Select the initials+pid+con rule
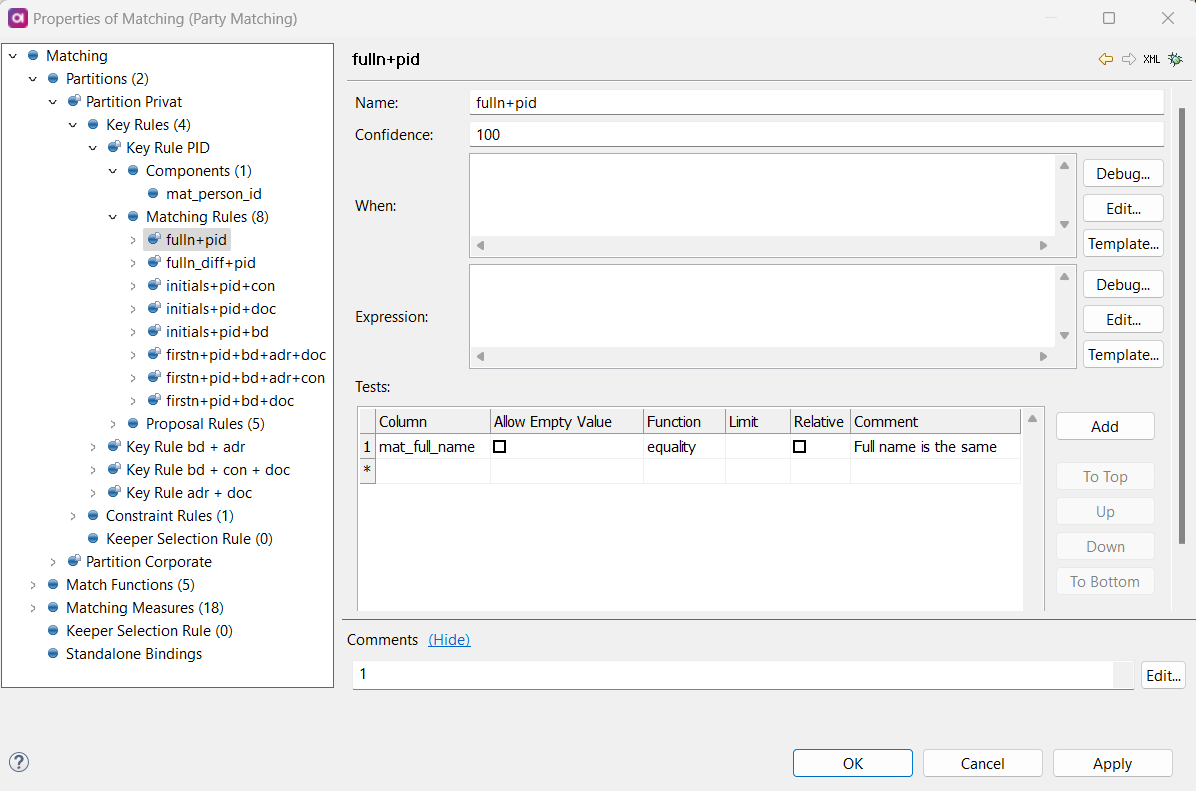This screenshot has width=1196, height=791. [220, 285]
